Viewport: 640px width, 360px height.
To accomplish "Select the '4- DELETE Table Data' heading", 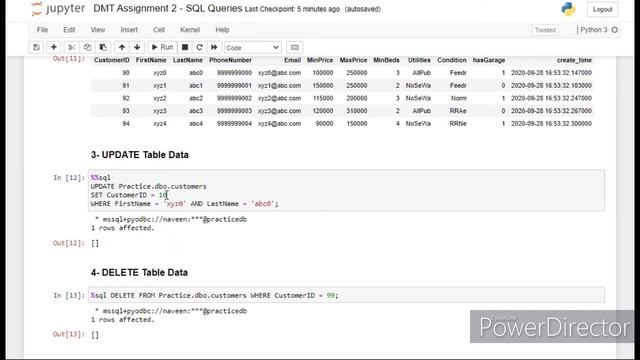I will [x=139, y=272].
